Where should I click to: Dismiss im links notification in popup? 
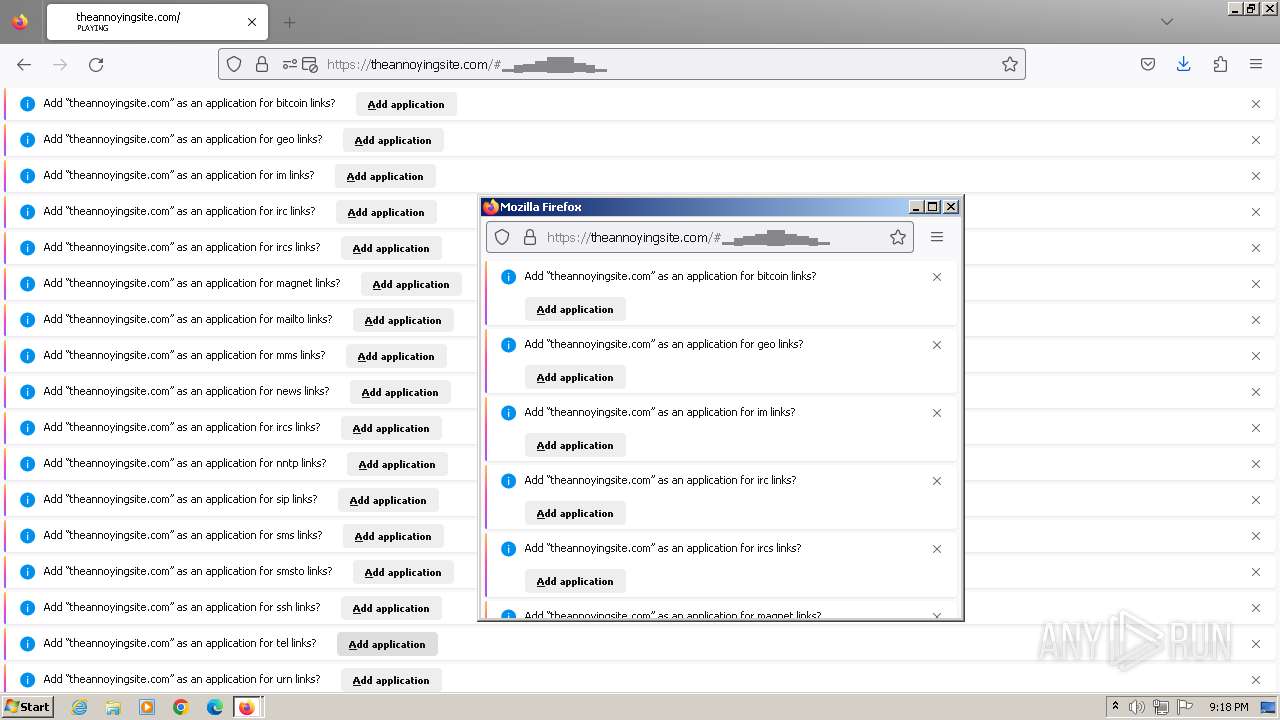click(x=937, y=413)
